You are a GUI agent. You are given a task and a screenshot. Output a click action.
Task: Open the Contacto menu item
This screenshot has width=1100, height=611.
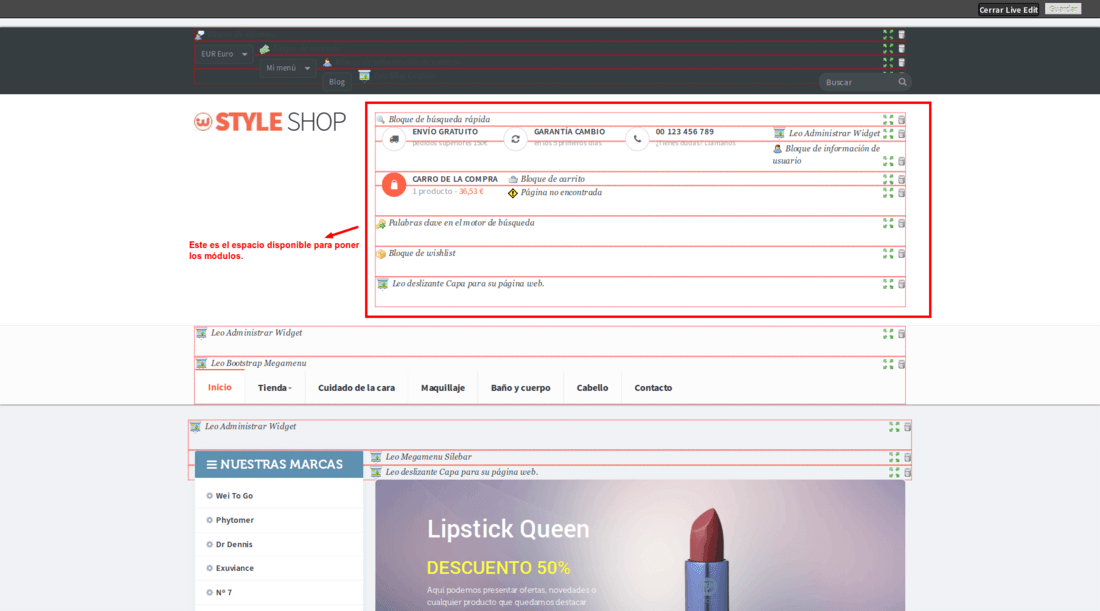tap(653, 388)
